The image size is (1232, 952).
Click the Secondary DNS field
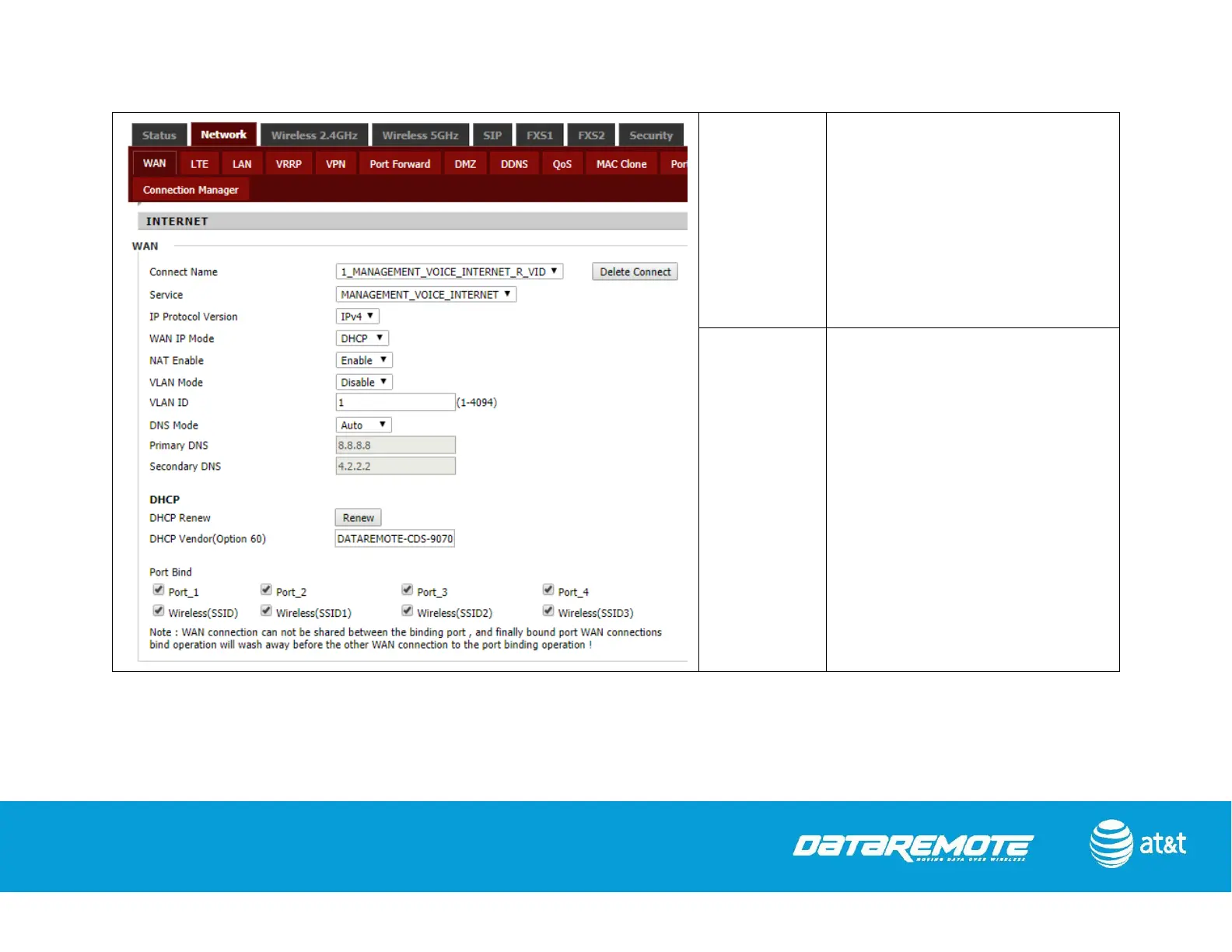(395, 466)
